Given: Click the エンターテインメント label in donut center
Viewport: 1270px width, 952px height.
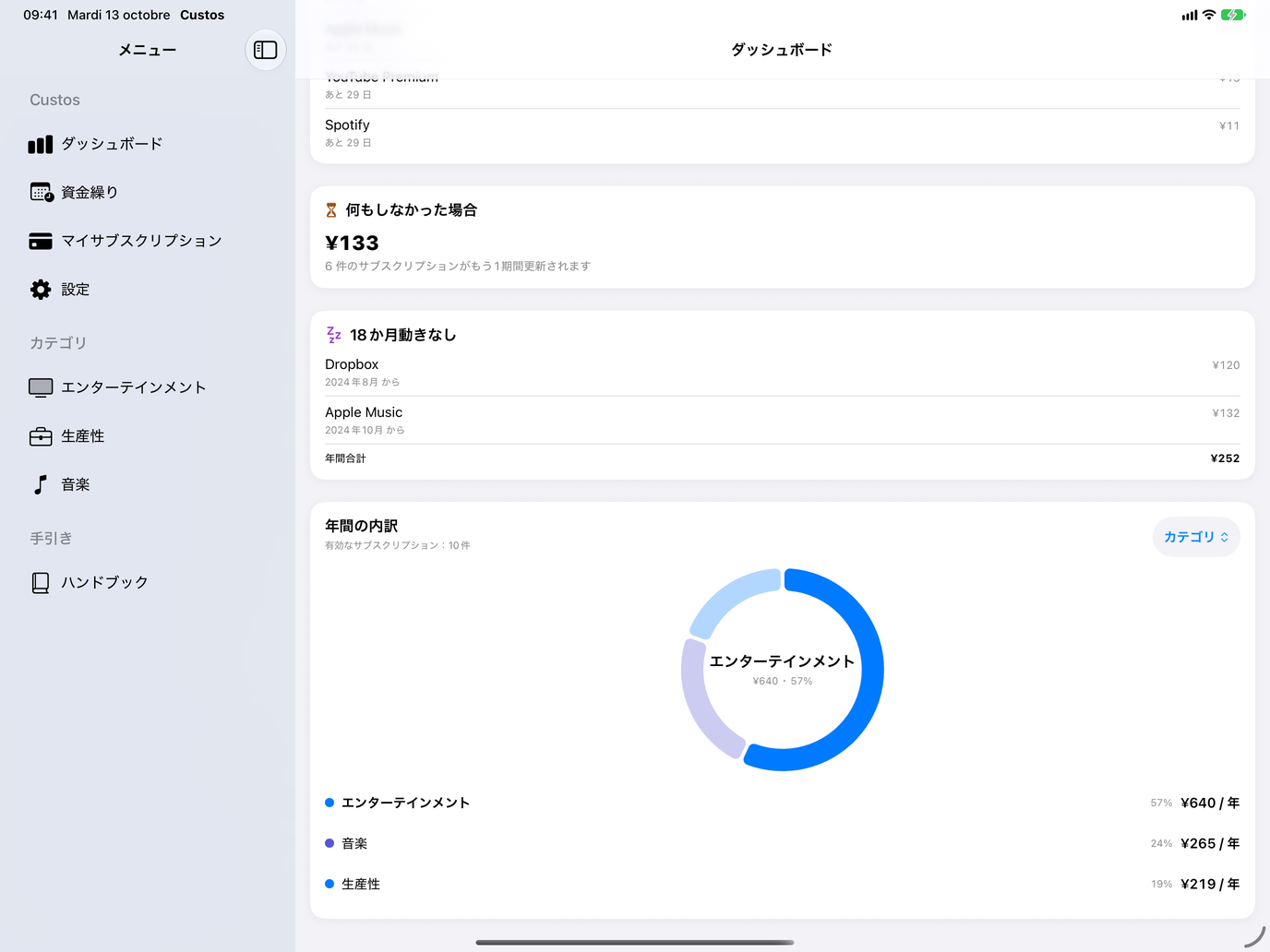Looking at the screenshot, I should pos(783,661).
